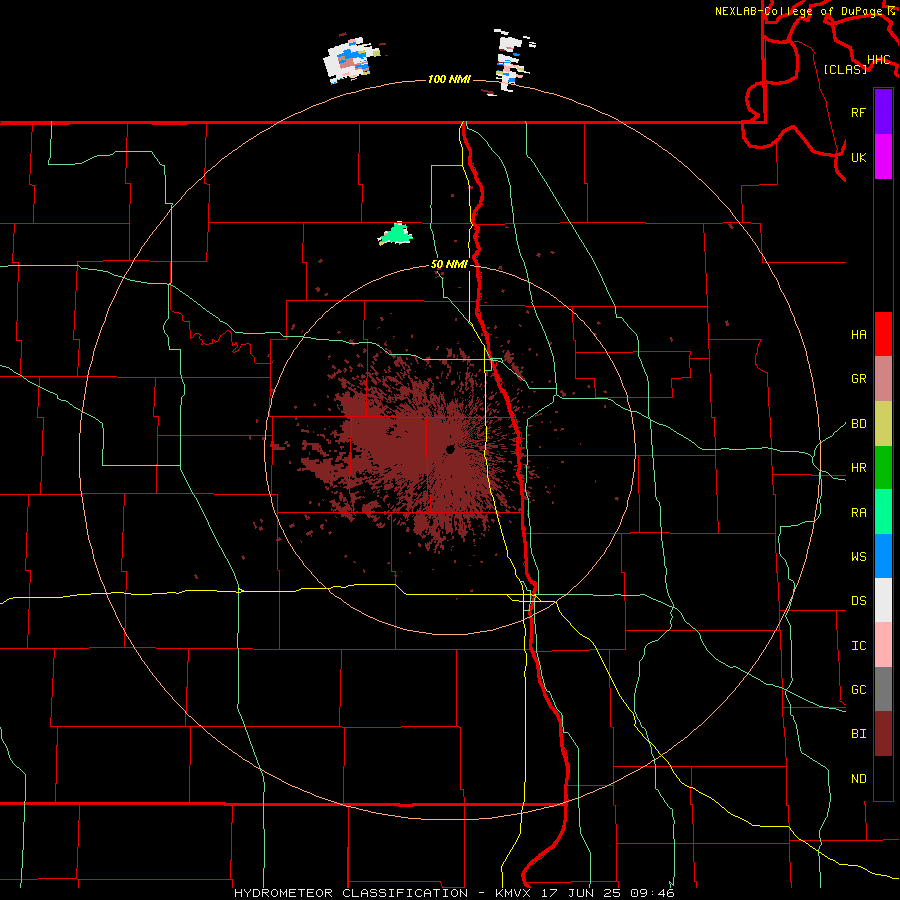
Task: Select the WS blue legend swatch
Action: (x=883, y=556)
